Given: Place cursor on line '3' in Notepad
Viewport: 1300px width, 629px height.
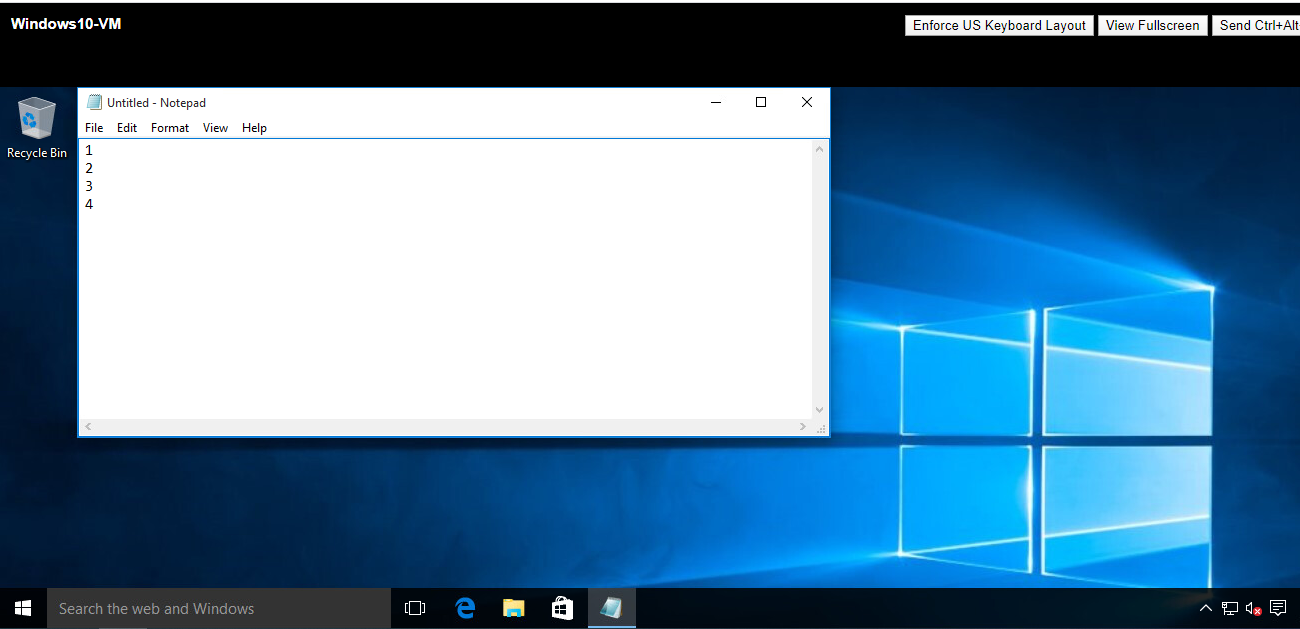Looking at the screenshot, I should pos(89,186).
